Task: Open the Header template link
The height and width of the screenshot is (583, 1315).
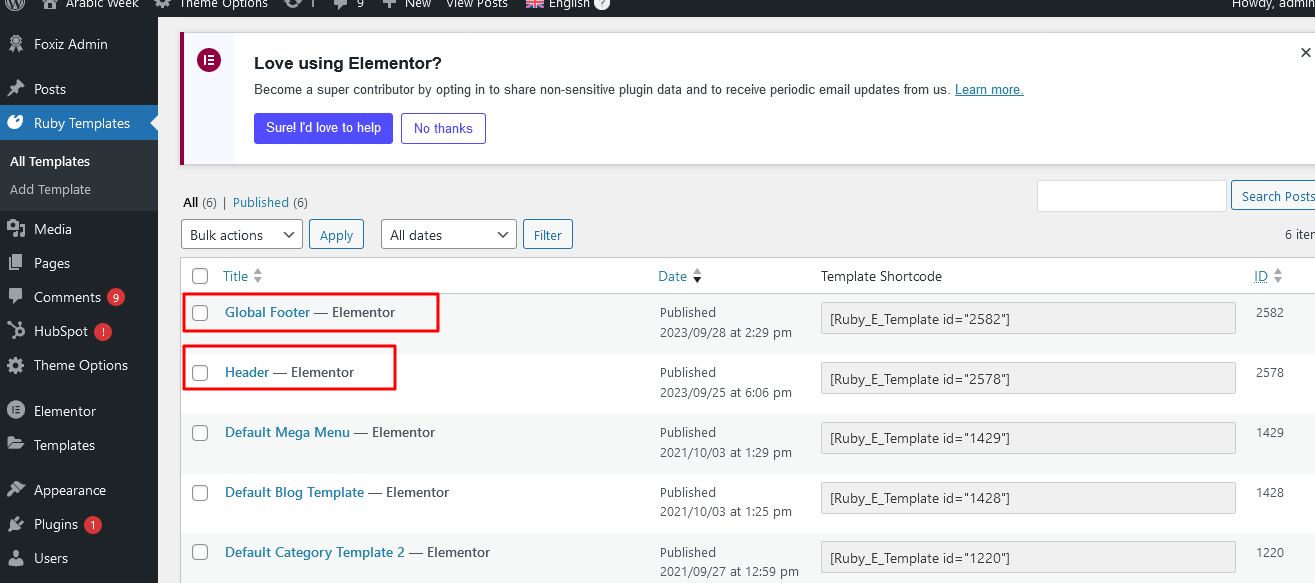Action: point(247,372)
